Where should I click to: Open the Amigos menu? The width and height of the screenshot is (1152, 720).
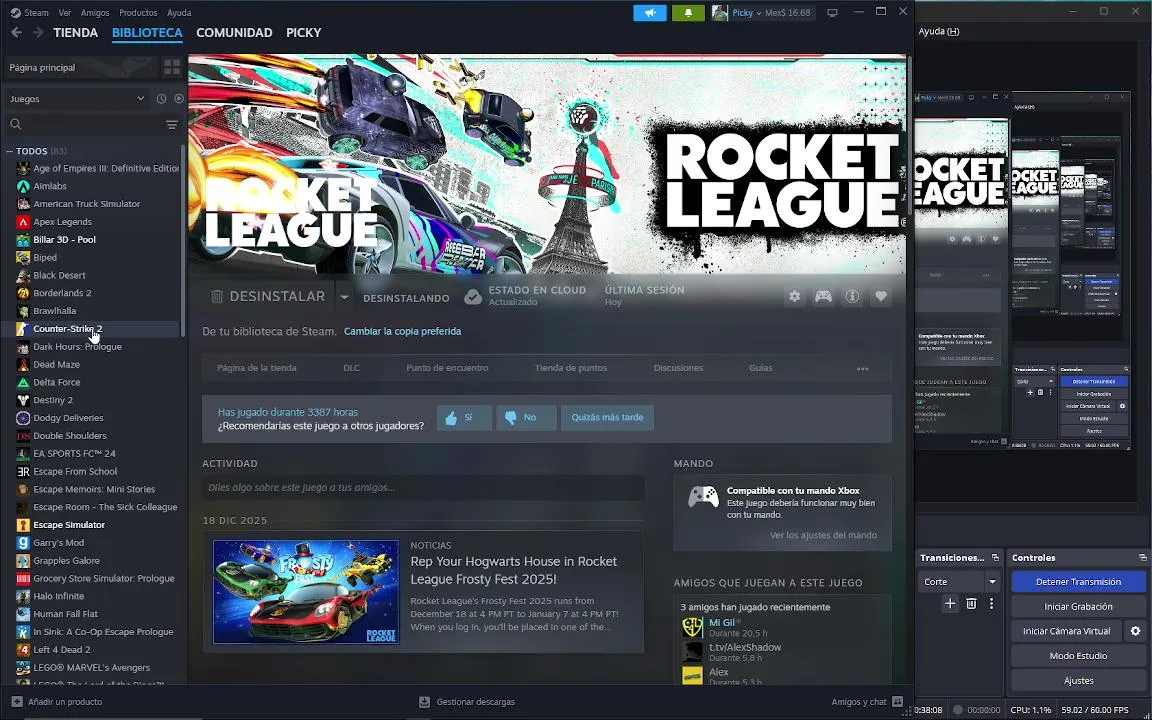click(95, 12)
